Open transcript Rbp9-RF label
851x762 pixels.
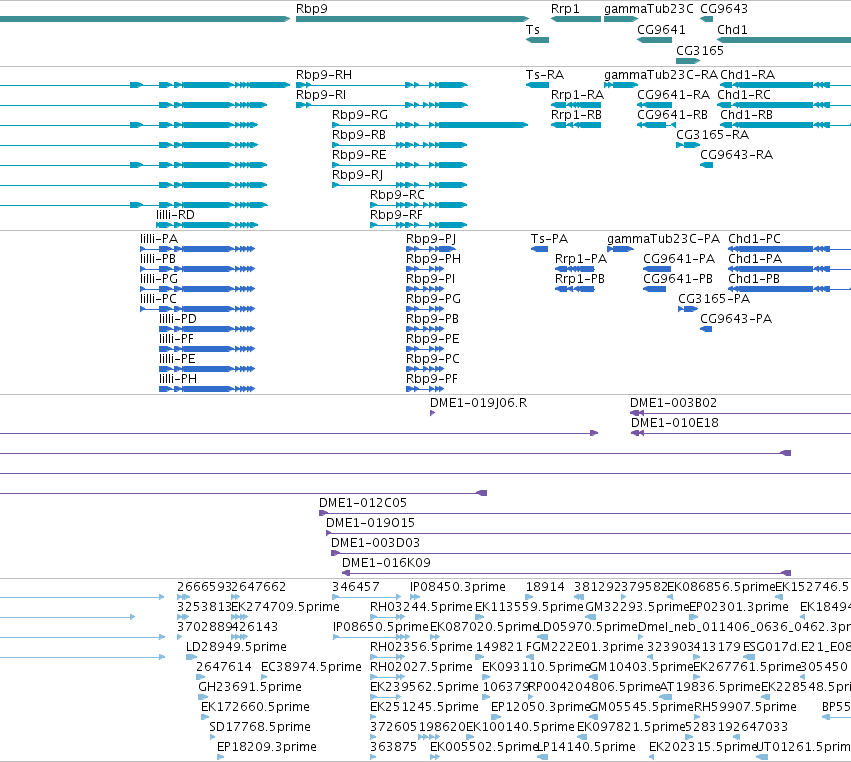396,215
